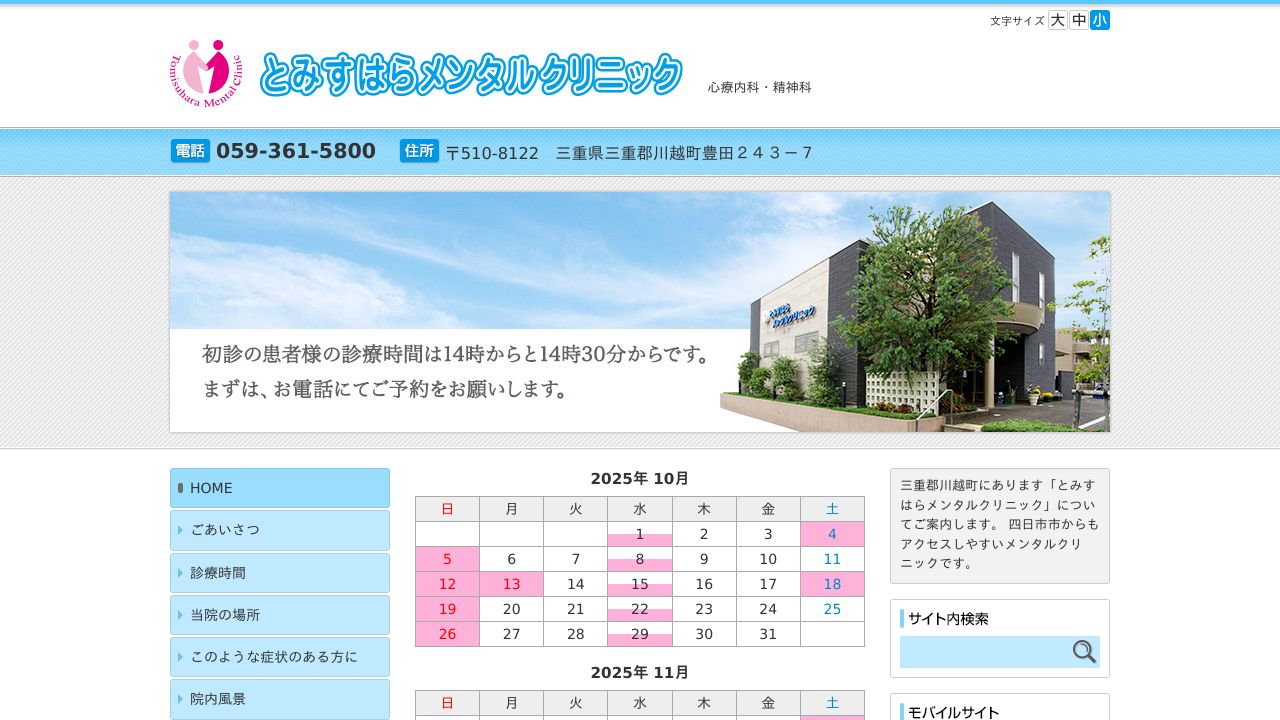
Task: Click October 29 in the calendar
Action: (x=640, y=634)
